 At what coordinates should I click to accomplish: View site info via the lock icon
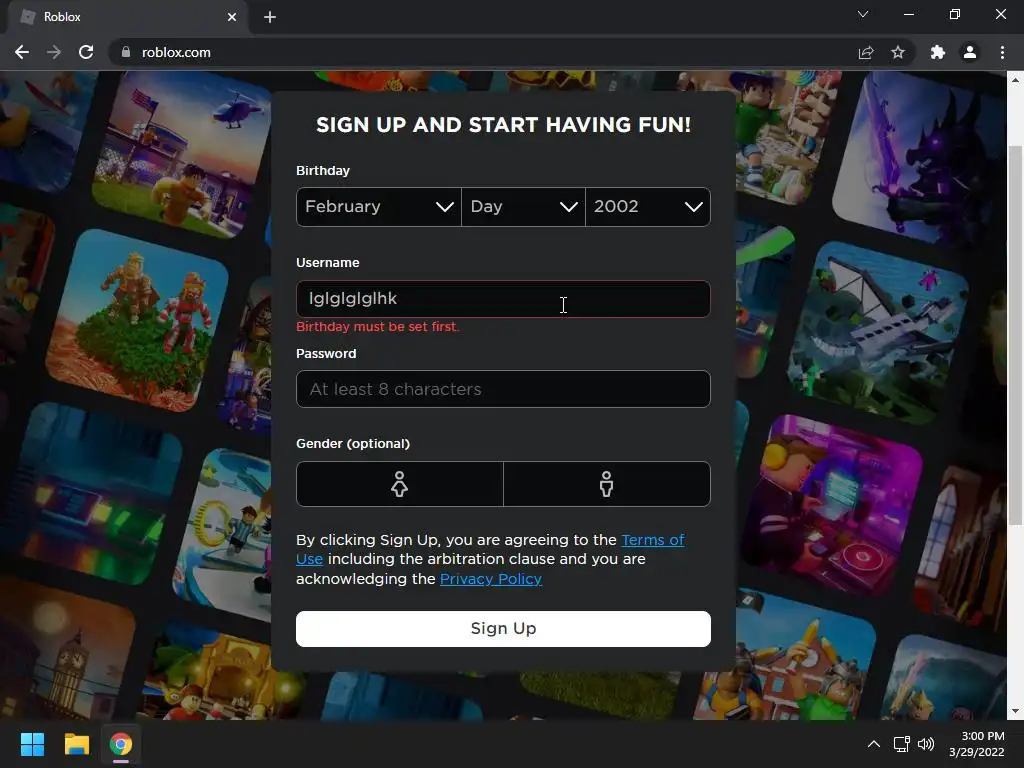[x=126, y=52]
